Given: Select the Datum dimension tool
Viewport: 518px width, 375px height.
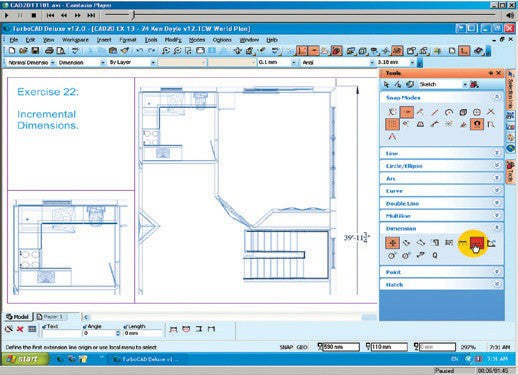Looking at the screenshot, I should (x=435, y=243).
